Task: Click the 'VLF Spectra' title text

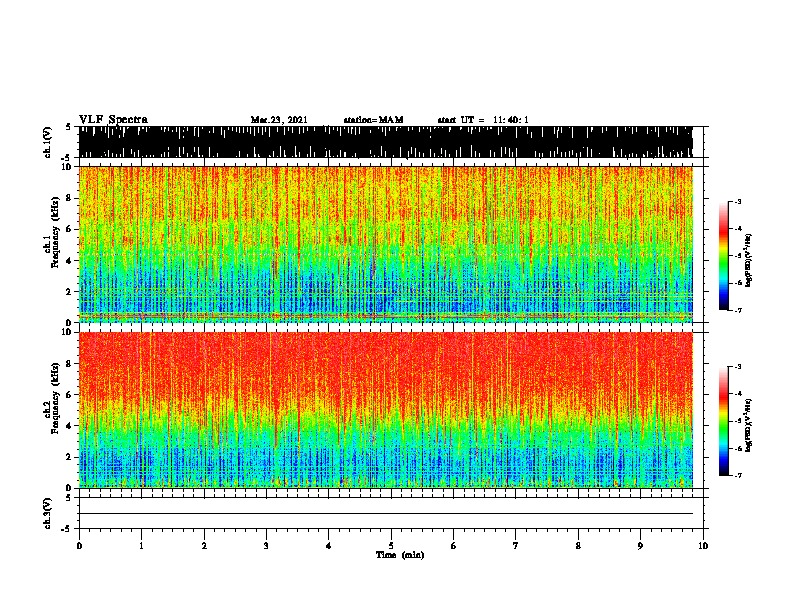Action: 113,120
